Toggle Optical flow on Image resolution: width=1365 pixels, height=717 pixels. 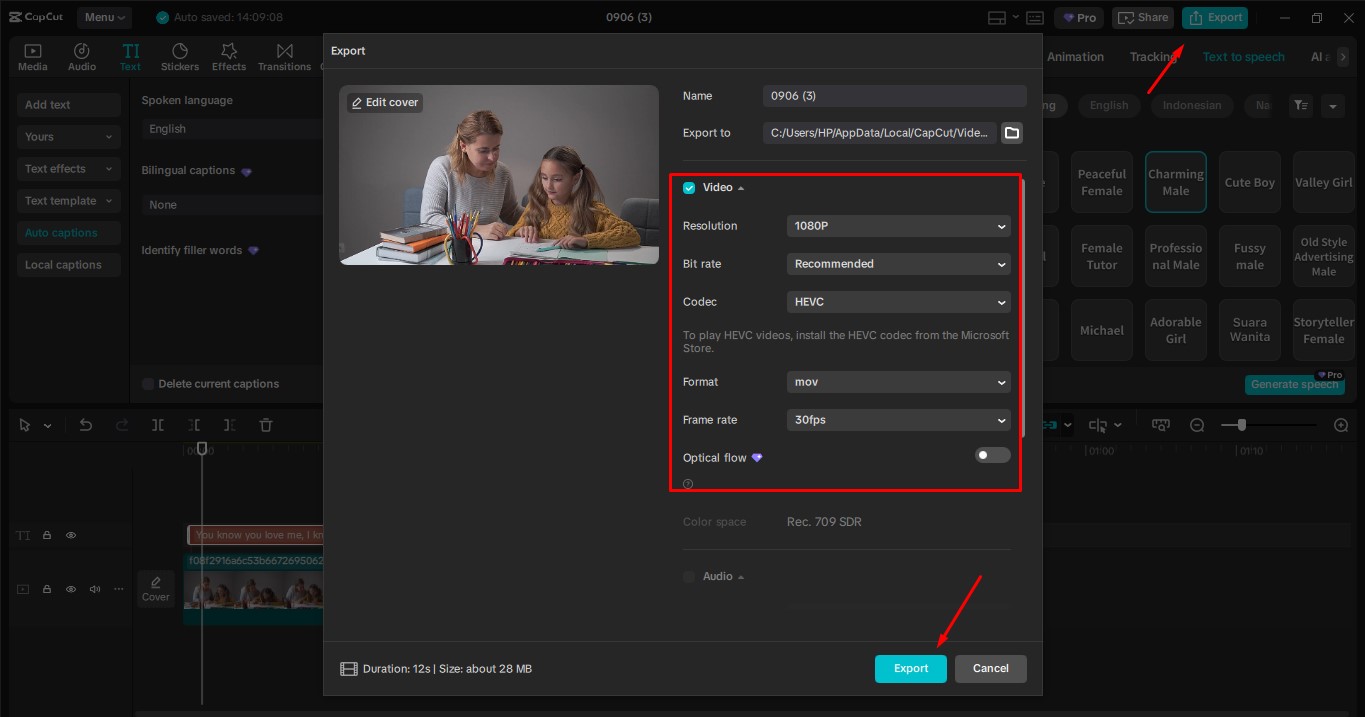coord(991,455)
